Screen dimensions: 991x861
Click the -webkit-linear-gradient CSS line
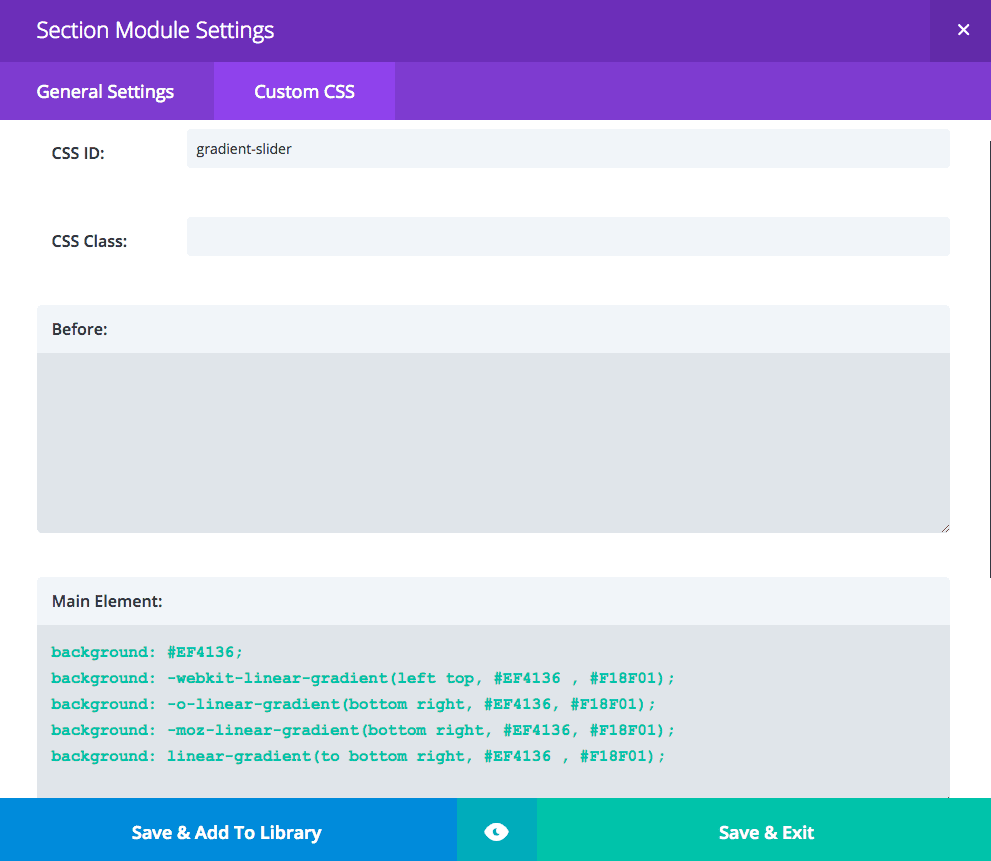[363, 678]
